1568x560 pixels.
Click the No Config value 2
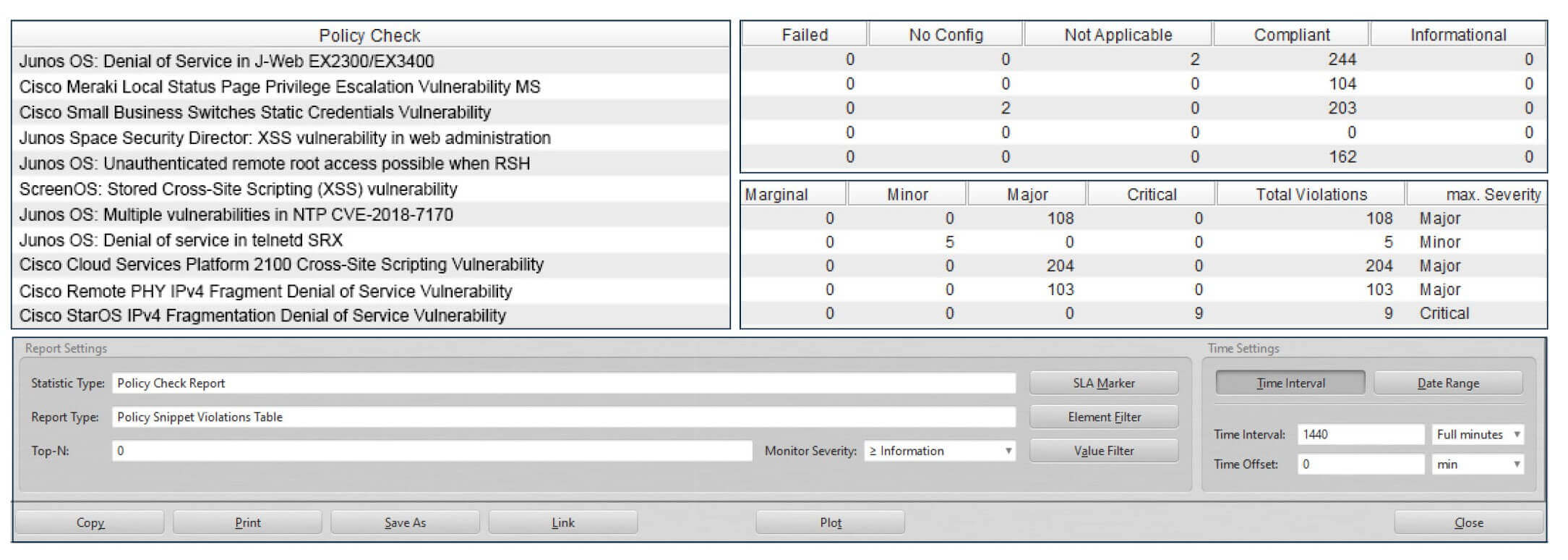tap(1006, 108)
